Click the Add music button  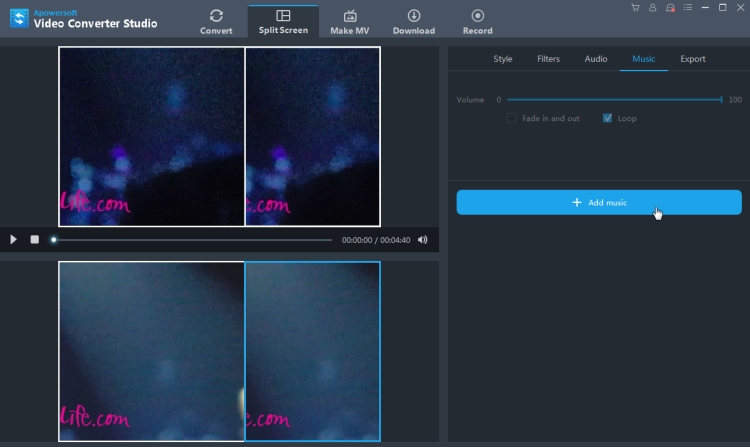point(599,202)
